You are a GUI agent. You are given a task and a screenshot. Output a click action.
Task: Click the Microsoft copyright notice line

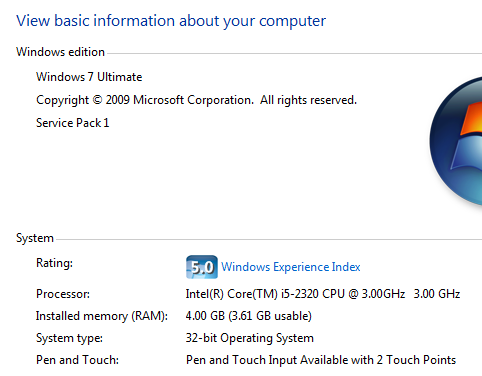[196, 100]
